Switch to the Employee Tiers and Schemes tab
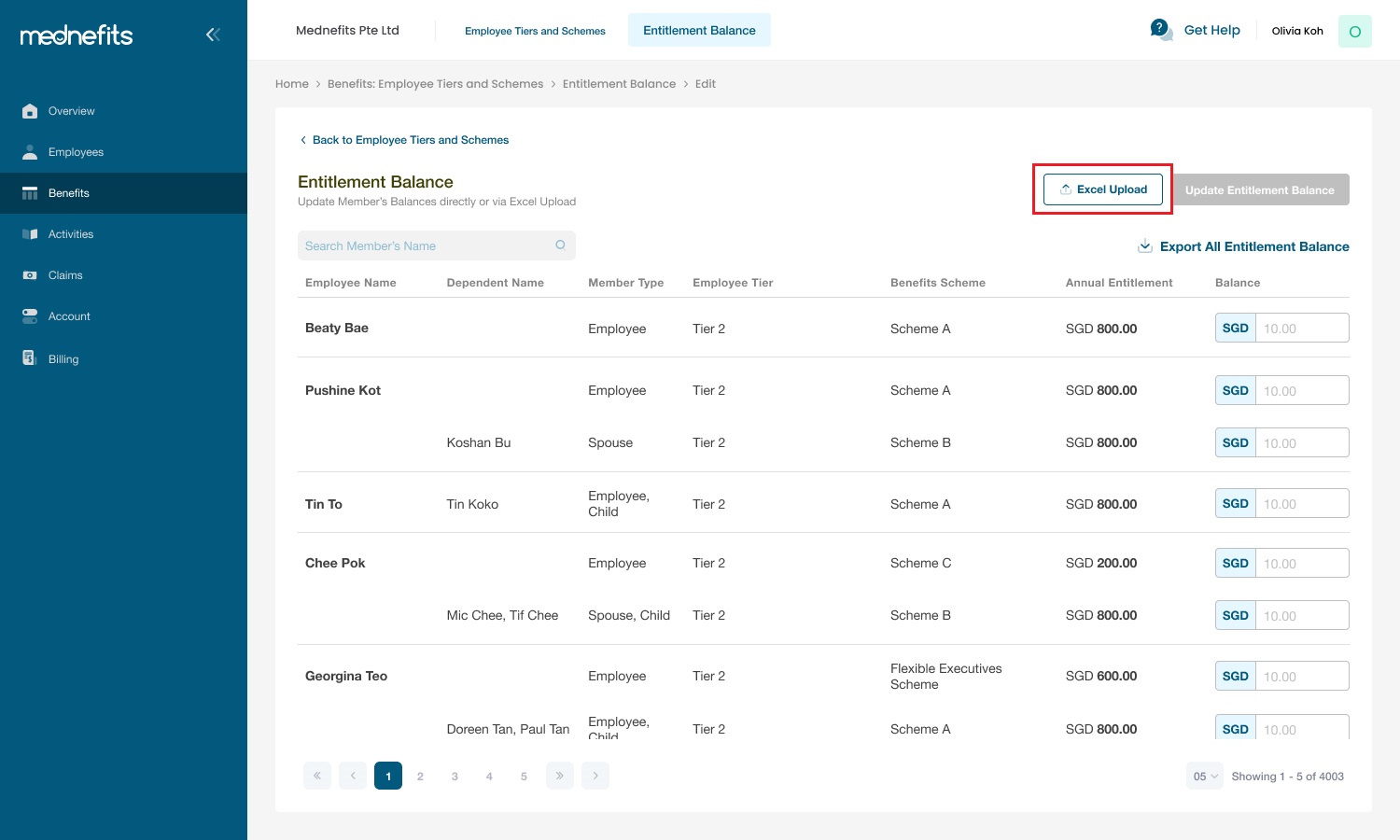 [x=535, y=30]
